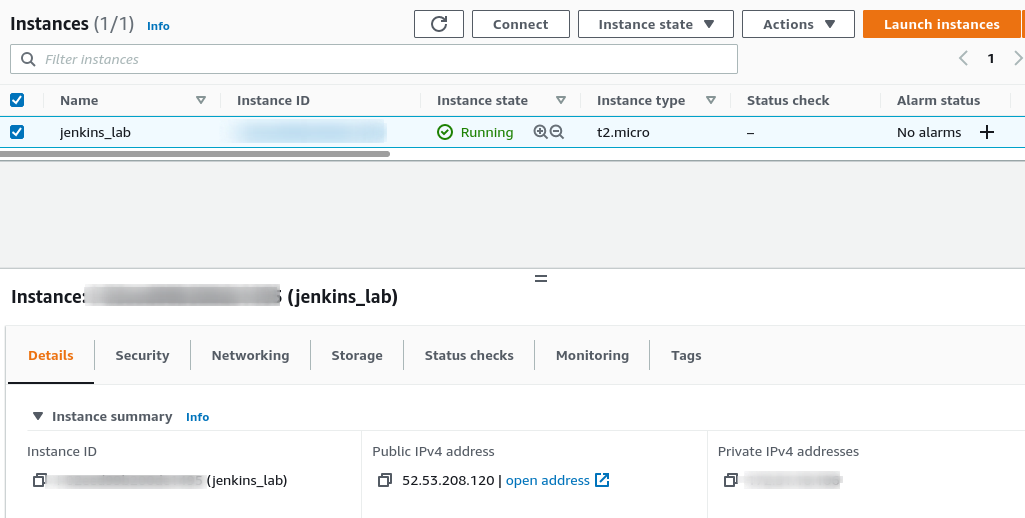The height and width of the screenshot is (518, 1025).
Task: Go to the previous page of instances
Action: pyautogui.click(x=964, y=58)
